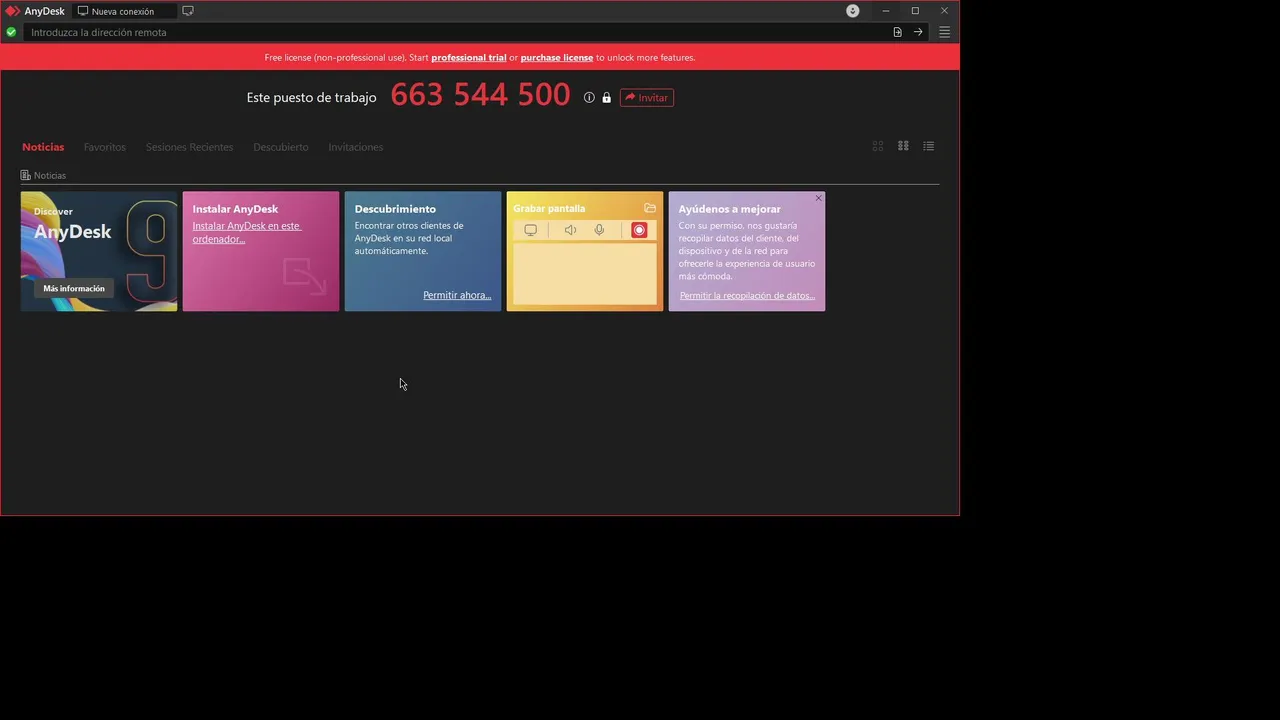Open the user profile icon in the title bar
This screenshot has height=720, width=1280.
[x=853, y=11]
